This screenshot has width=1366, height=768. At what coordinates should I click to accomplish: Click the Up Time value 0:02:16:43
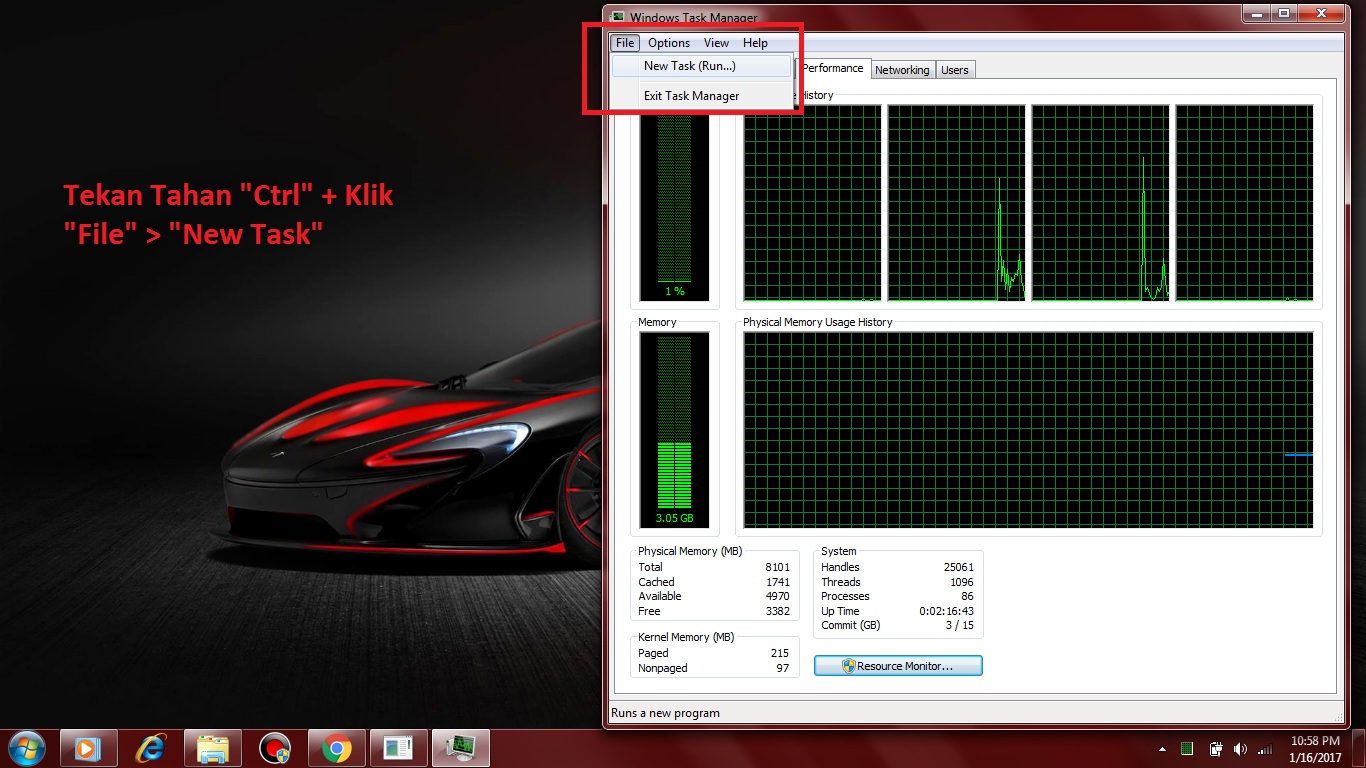947,611
